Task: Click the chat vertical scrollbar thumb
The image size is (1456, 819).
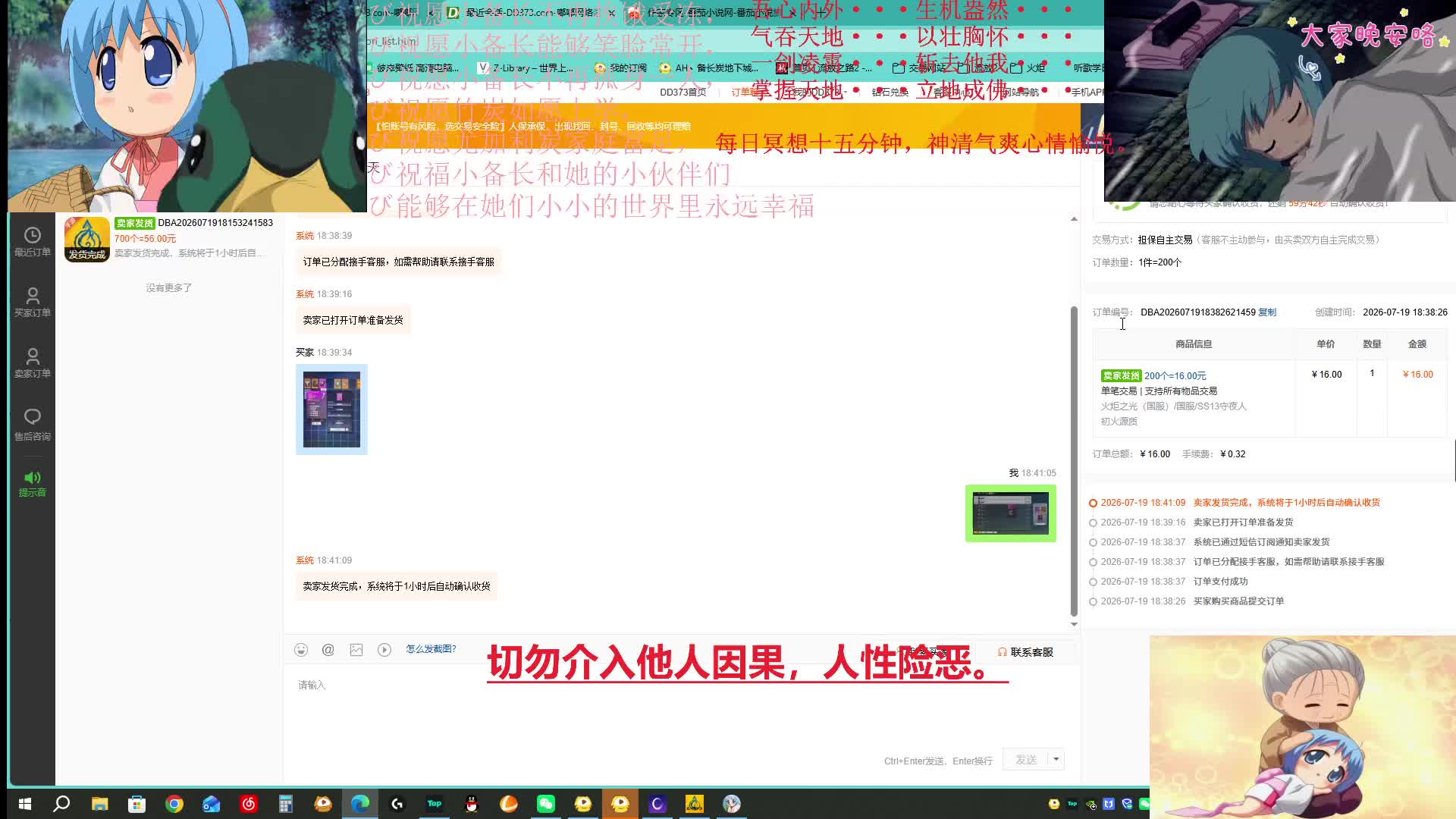Action: pyautogui.click(x=1074, y=461)
